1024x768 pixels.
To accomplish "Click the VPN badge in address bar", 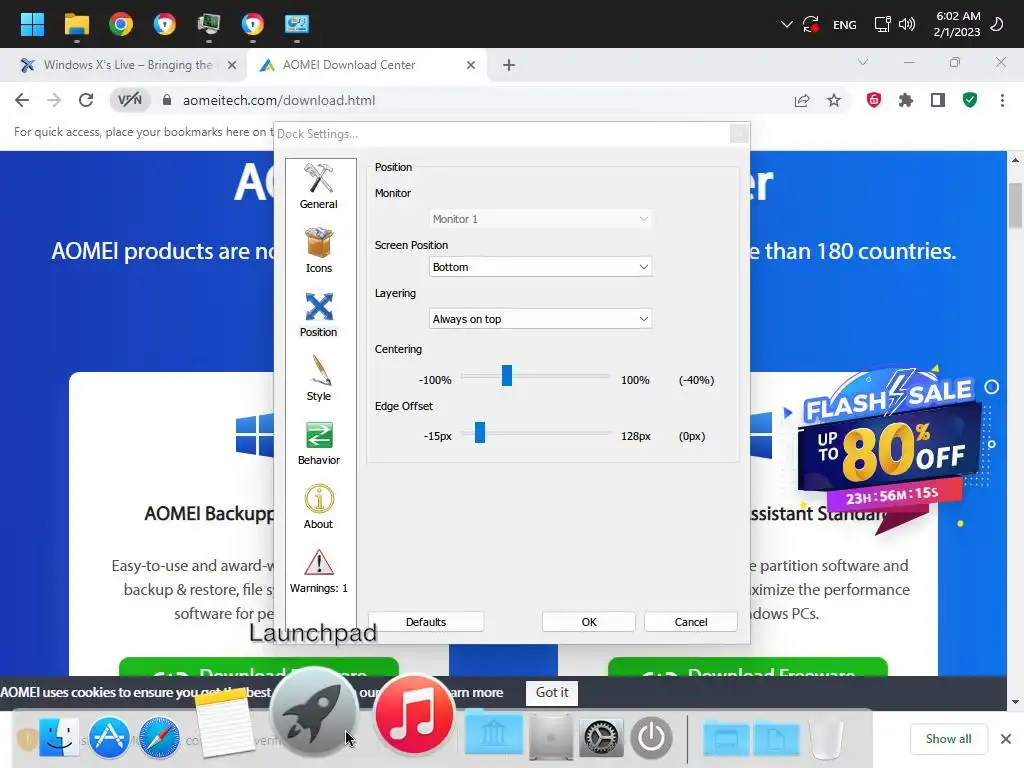I will (129, 100).
